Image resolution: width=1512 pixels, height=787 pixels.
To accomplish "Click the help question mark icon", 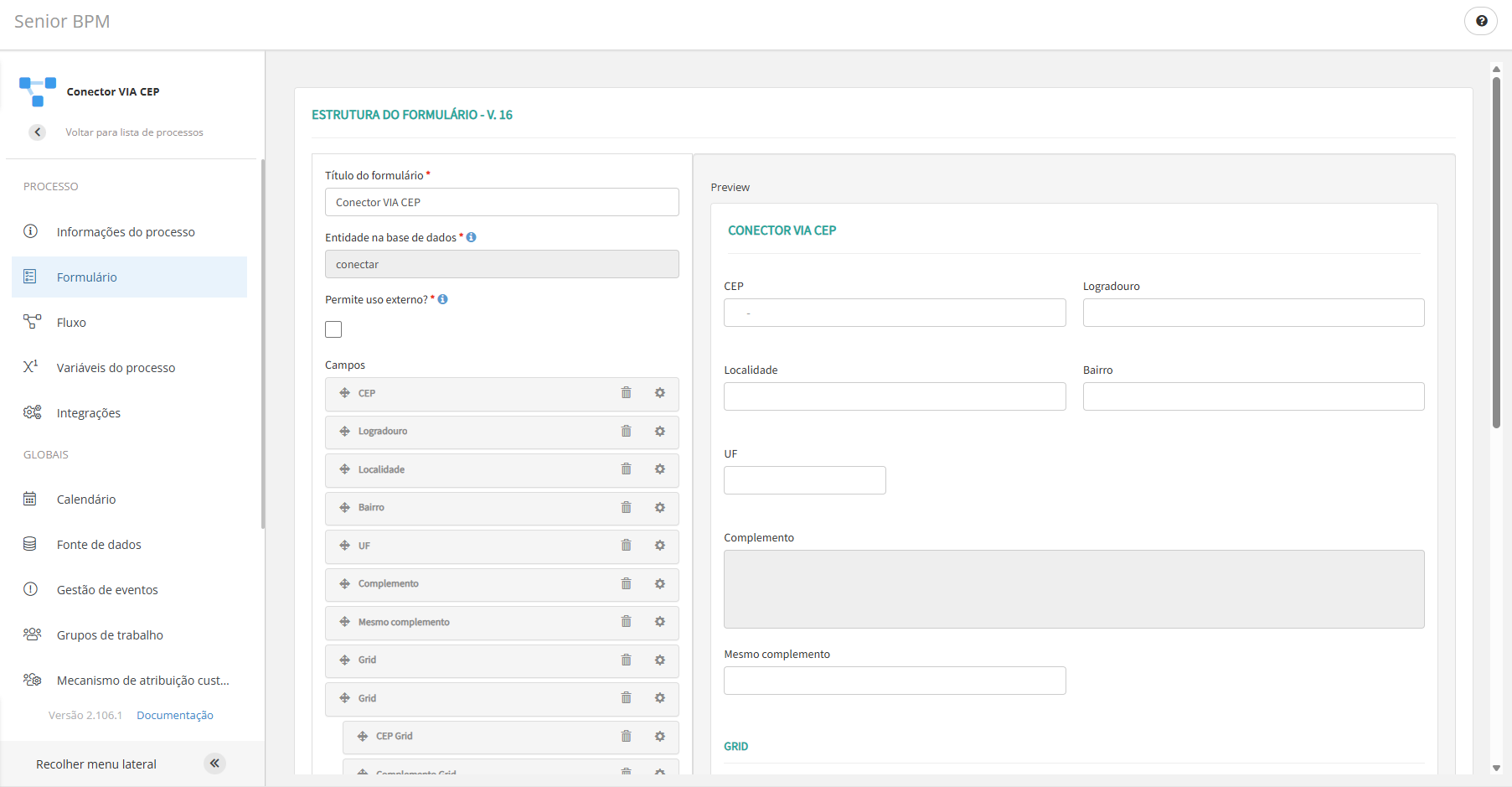I will (x=1481, y=21).
